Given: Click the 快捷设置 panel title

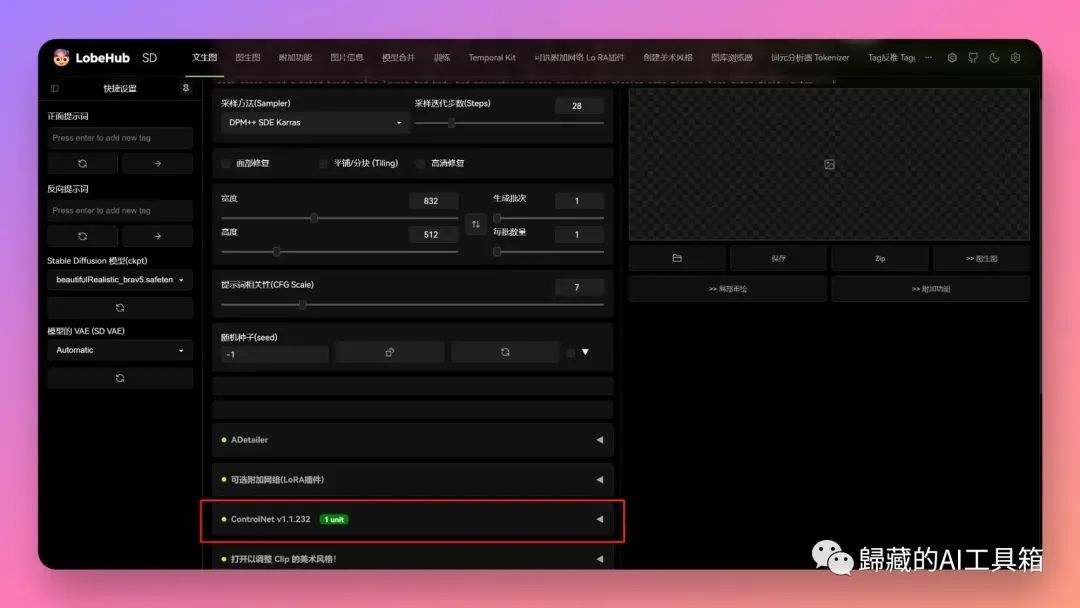Looking at the screenshot, I should [120, 88].
